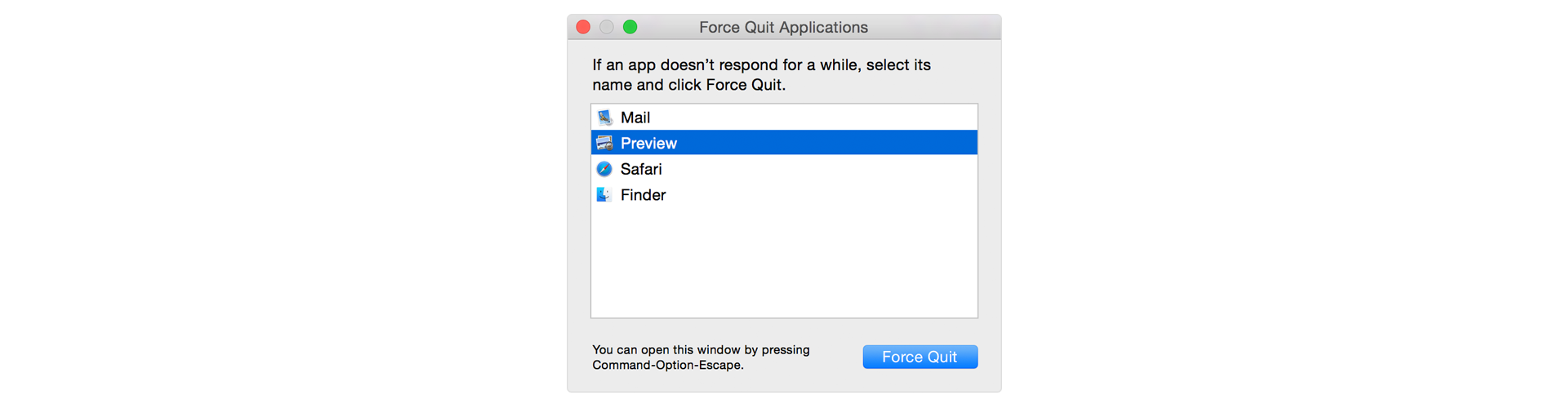Select the Mail name text
Screen dimensions: 1568x413
[635, 118]
